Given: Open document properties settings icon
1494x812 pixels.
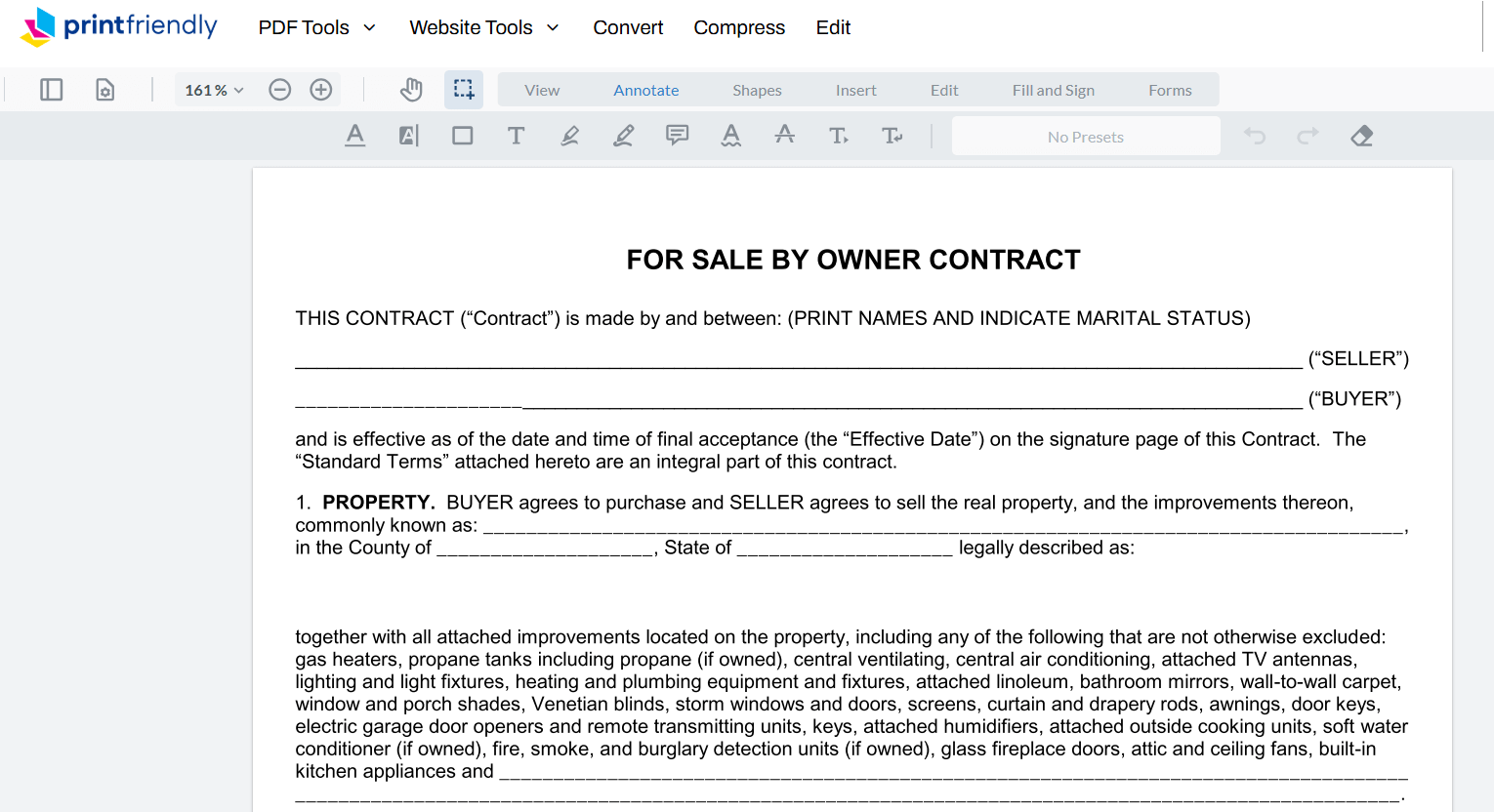Looking at the screenshot, I should tap(104, 89).
